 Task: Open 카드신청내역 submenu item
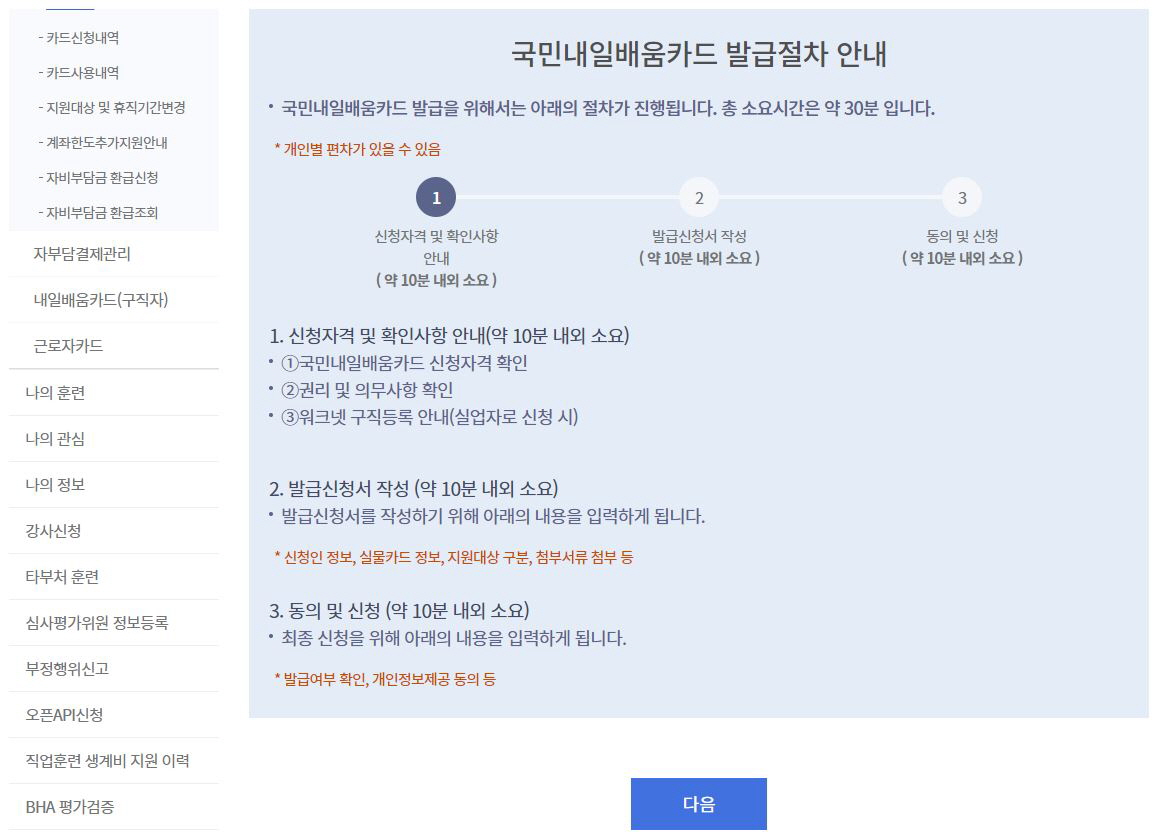[x=79, y=38]
